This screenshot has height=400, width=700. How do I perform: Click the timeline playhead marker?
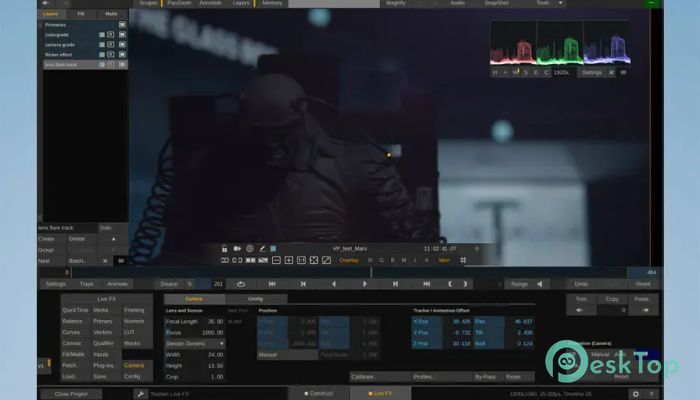(x=371, y=272)
